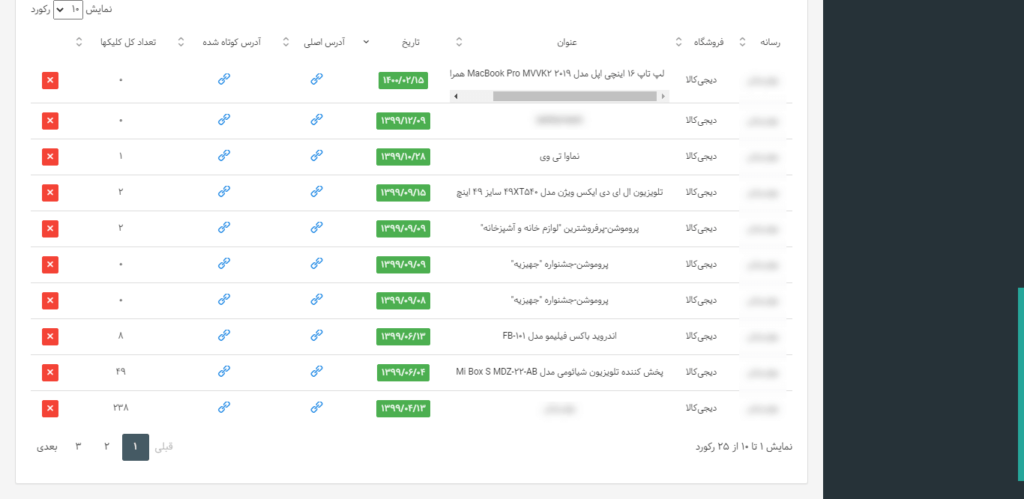Sort table by تاریخ column
This screenshot has width=1024, height=499.
410,42
